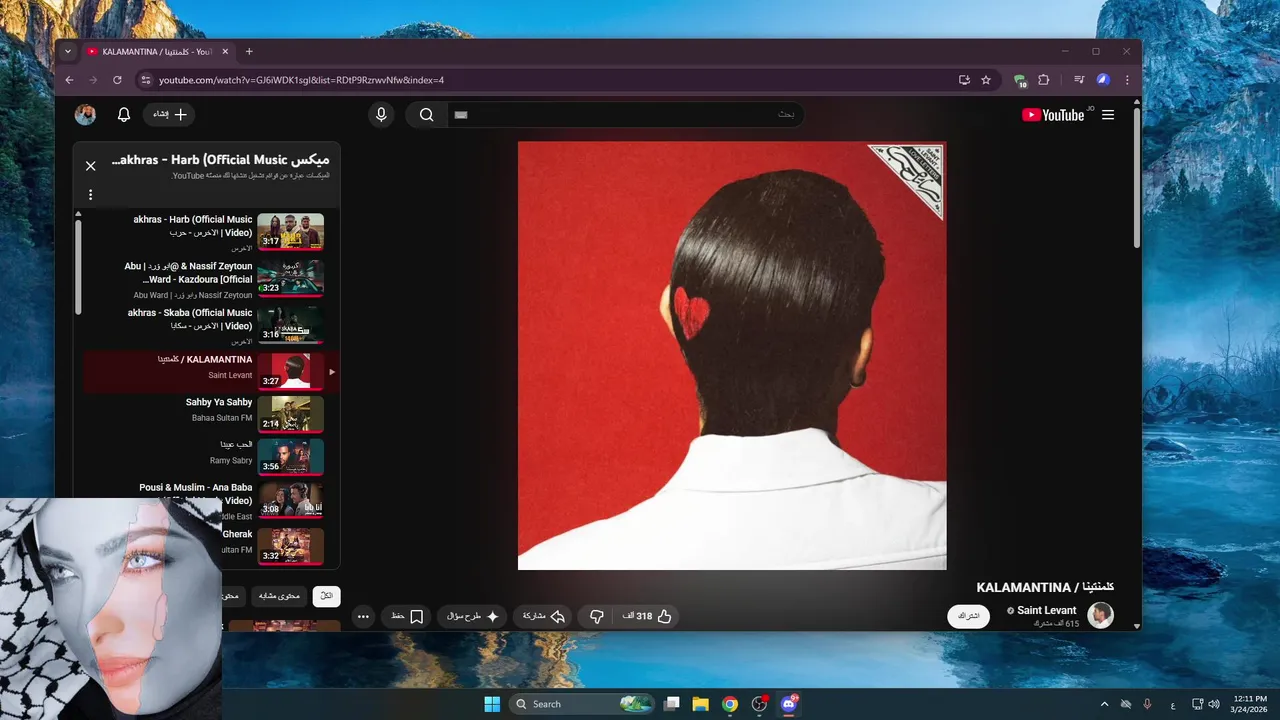Focus the YouTube search input field
The height and width of the screenshot is (720, 1280).
tap(625, 115)
